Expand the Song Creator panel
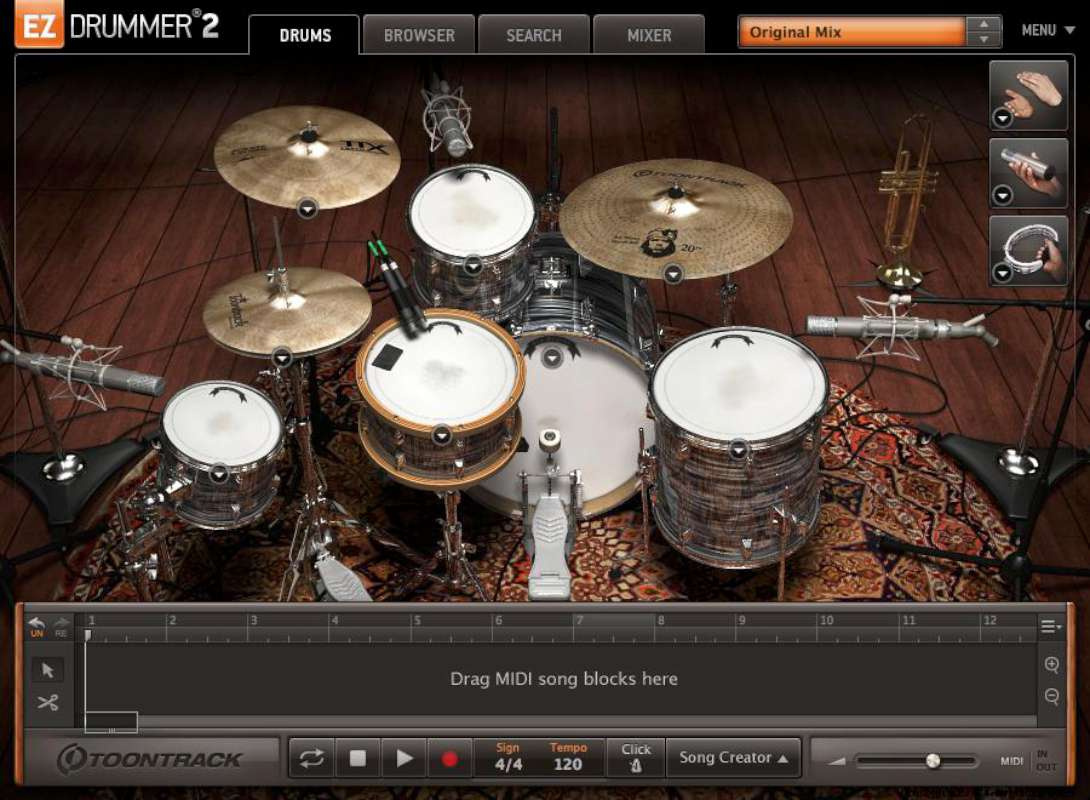Viewport: 1090px width, 800px height. (733, 757)
